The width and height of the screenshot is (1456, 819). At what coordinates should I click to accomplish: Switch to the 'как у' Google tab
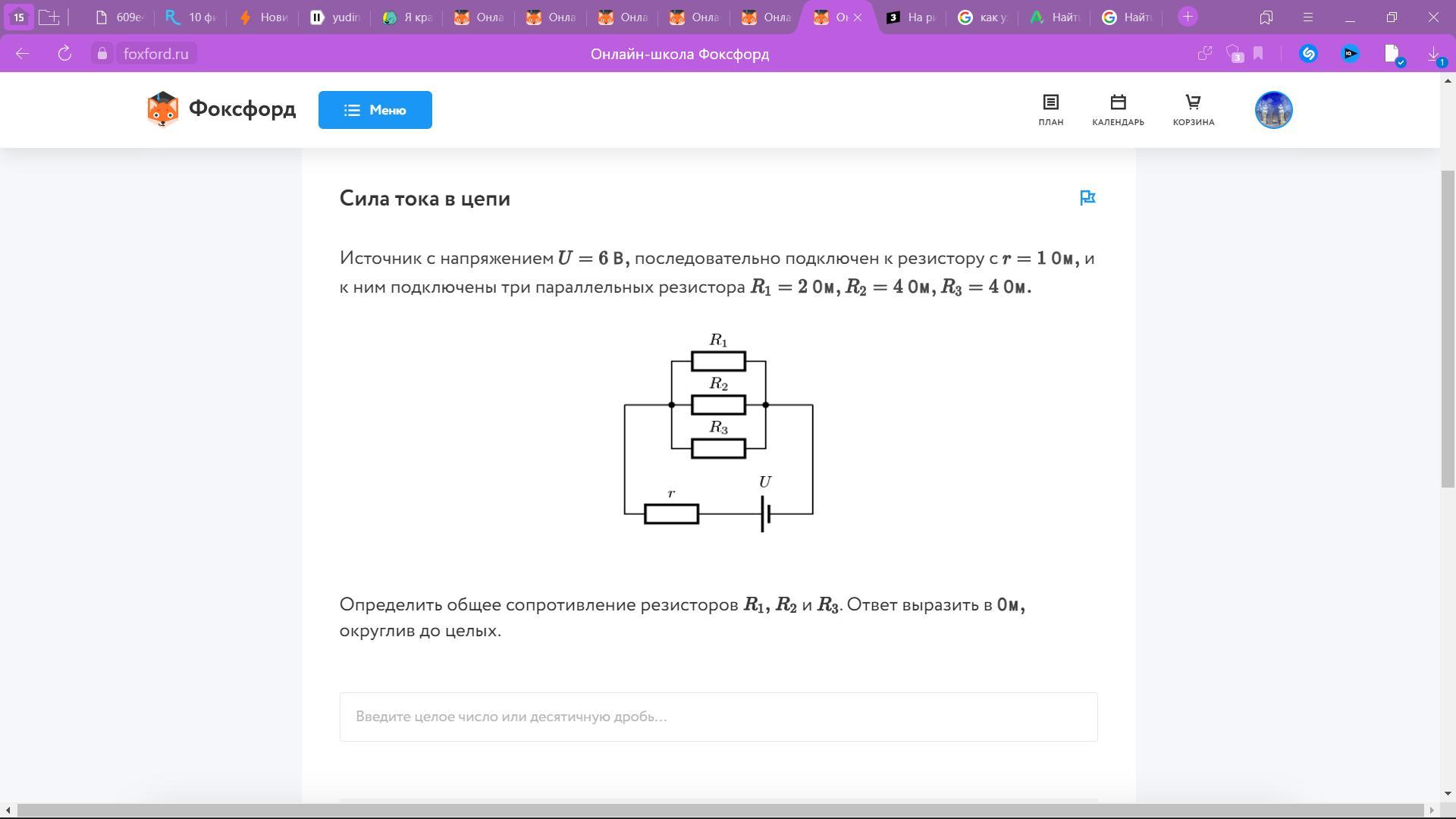[983, 17]
